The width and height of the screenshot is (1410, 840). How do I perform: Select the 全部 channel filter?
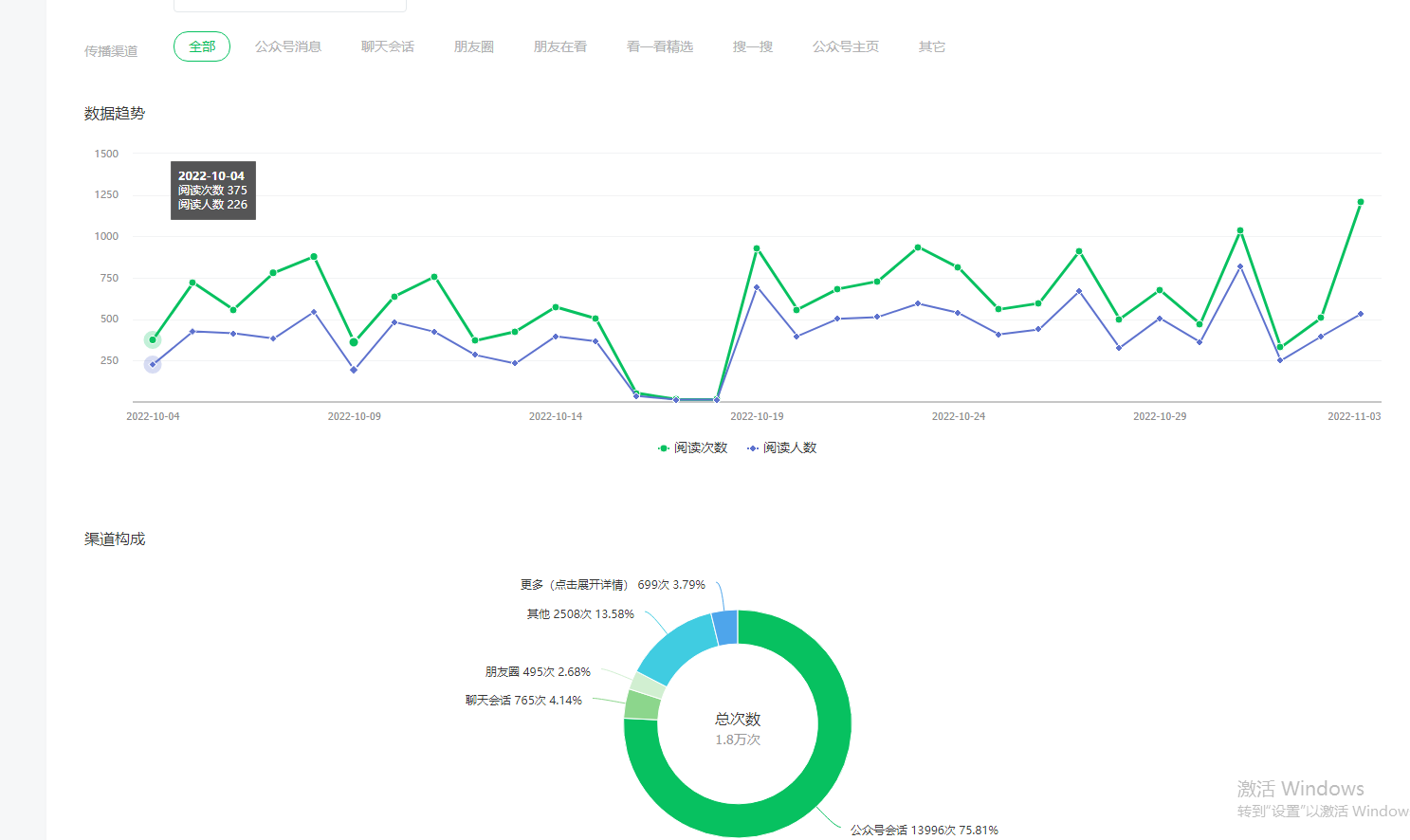tap(202, 46)
